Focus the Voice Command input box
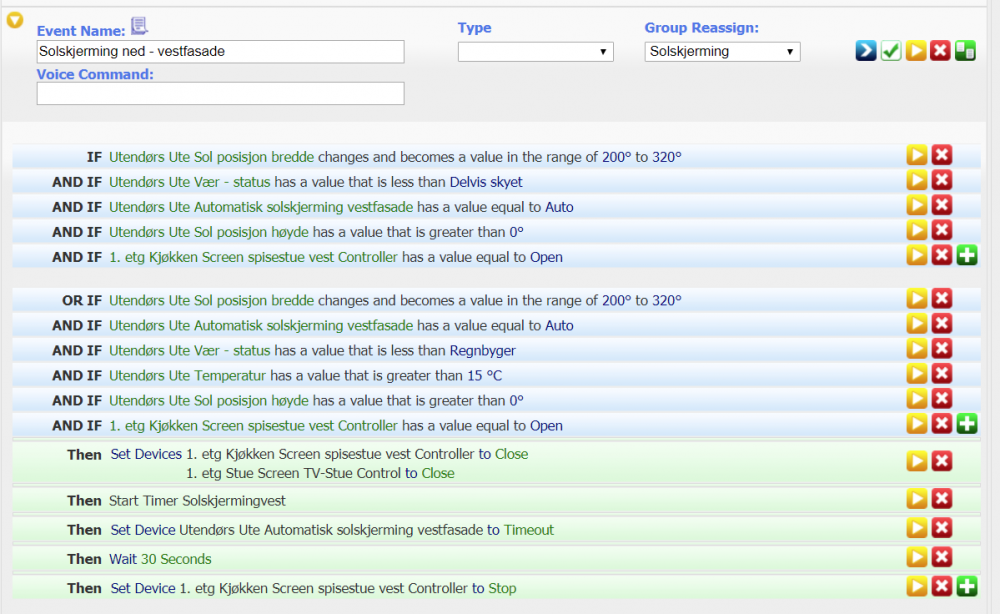Screen dimensions: 1000x614 coord(220,93)
